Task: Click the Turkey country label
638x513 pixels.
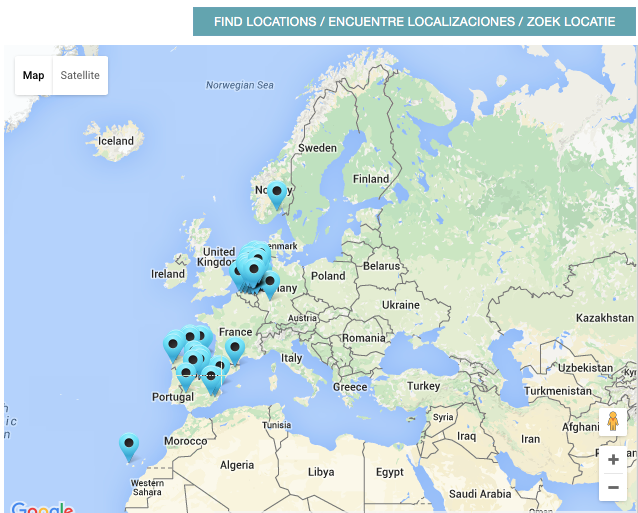Action: (424, 386)
